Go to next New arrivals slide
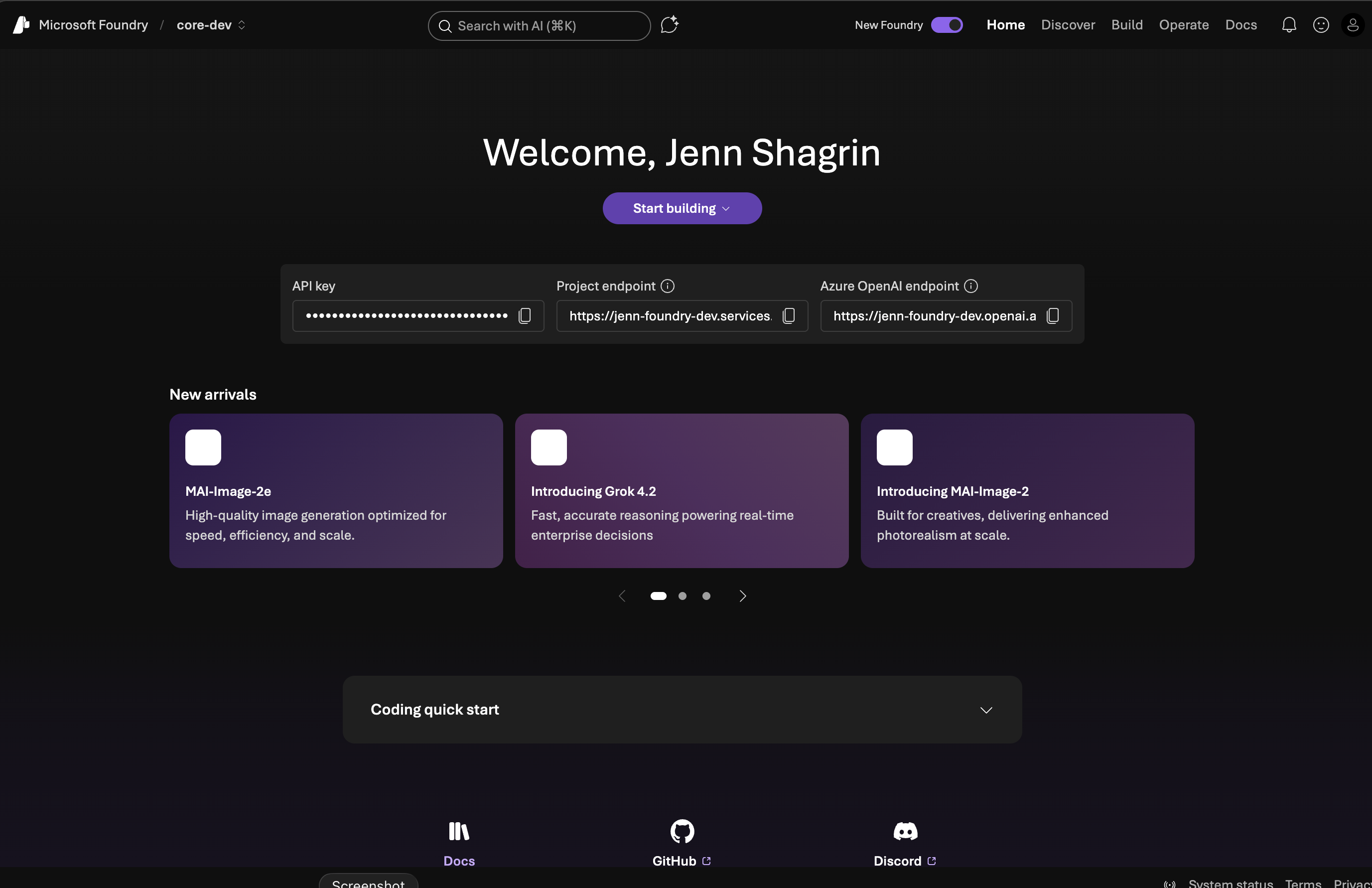This screenshot has width=1372, height=888. coord(742,596)
